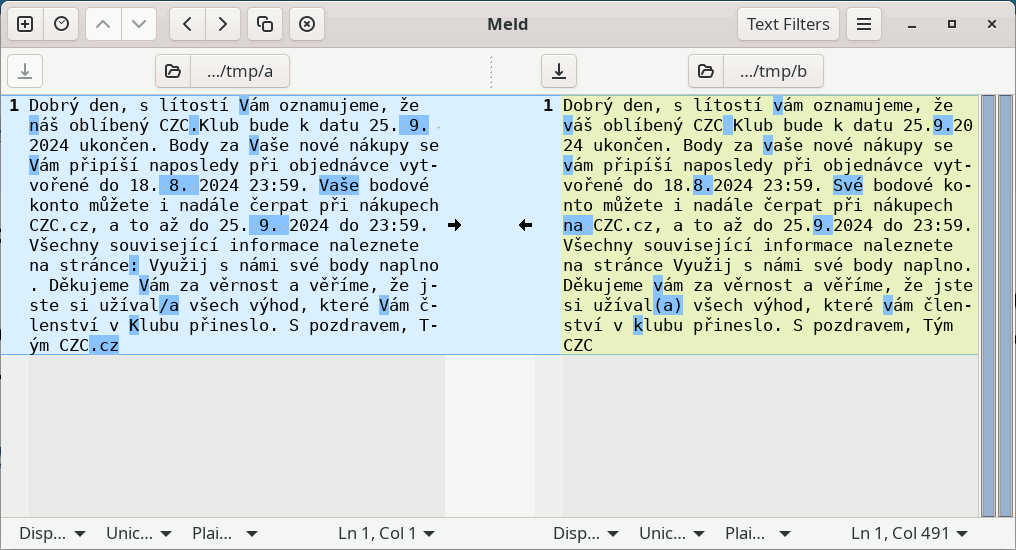
Task: Open the hamburger main menu
Action: click(864, 24)
